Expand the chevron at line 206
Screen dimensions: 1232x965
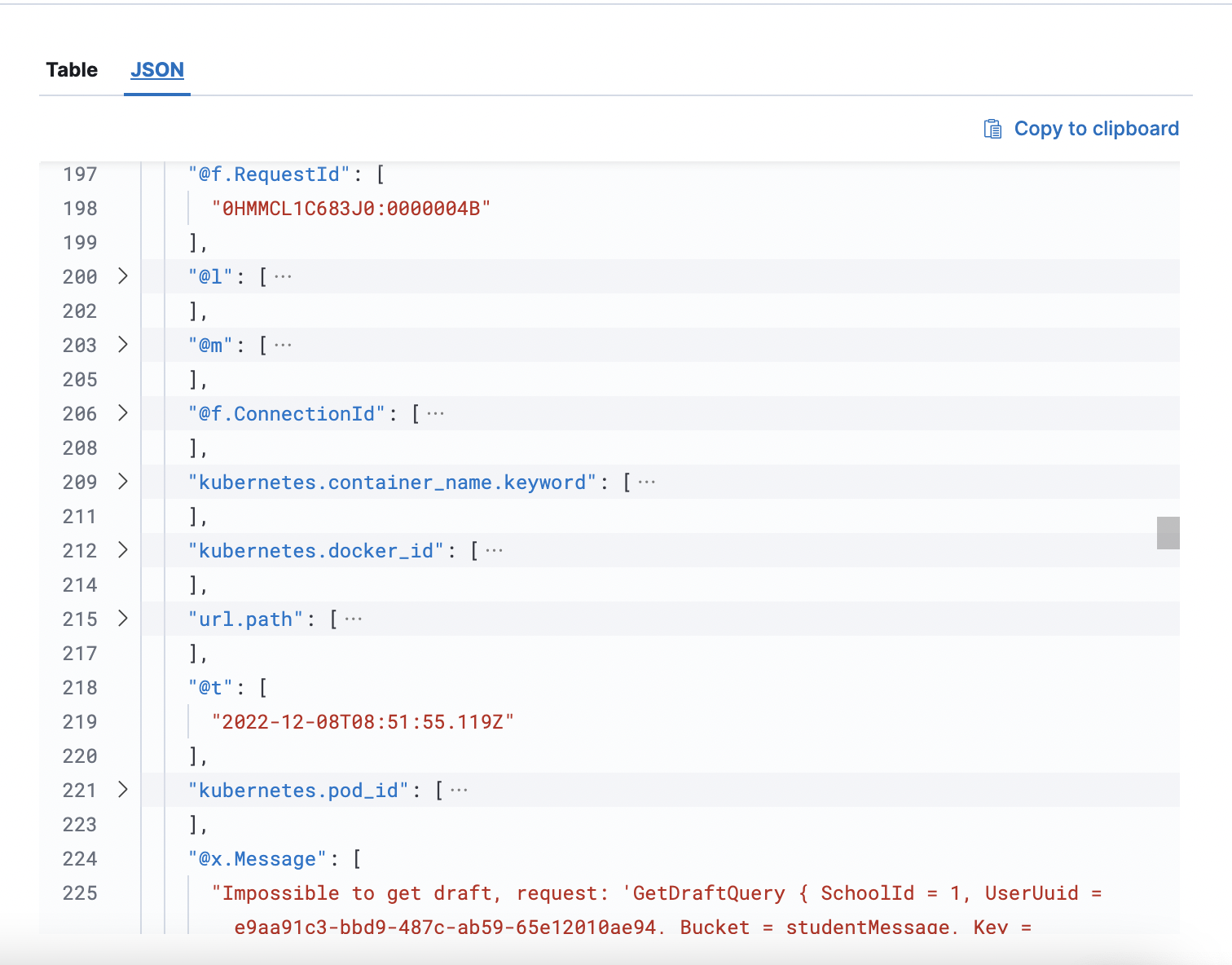click(x=123, y=413)
